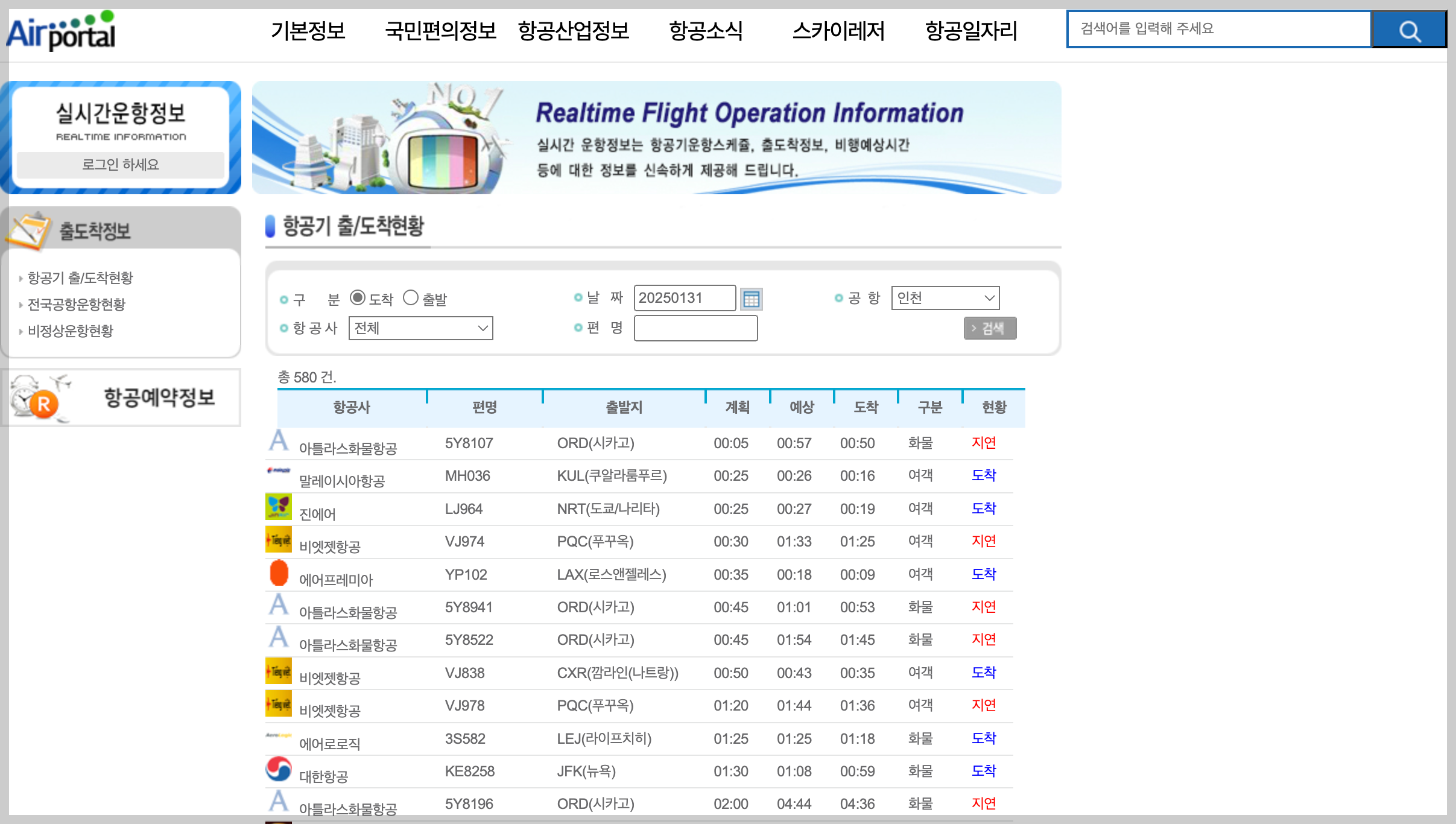
Task: Click the 출도착정보 notepad icon
Action: pyautogui.click(x=27, y=230)
